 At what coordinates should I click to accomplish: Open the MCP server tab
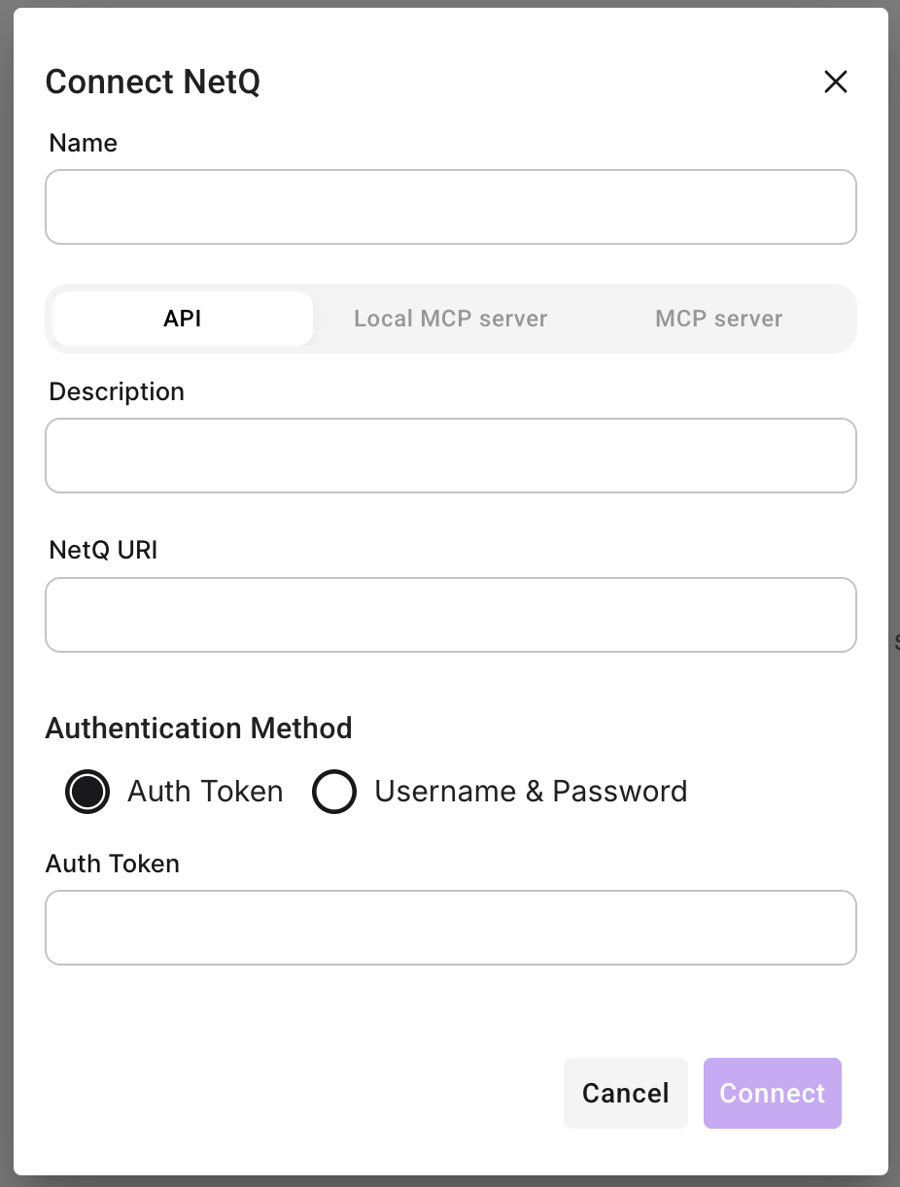(x=718, y=319)
